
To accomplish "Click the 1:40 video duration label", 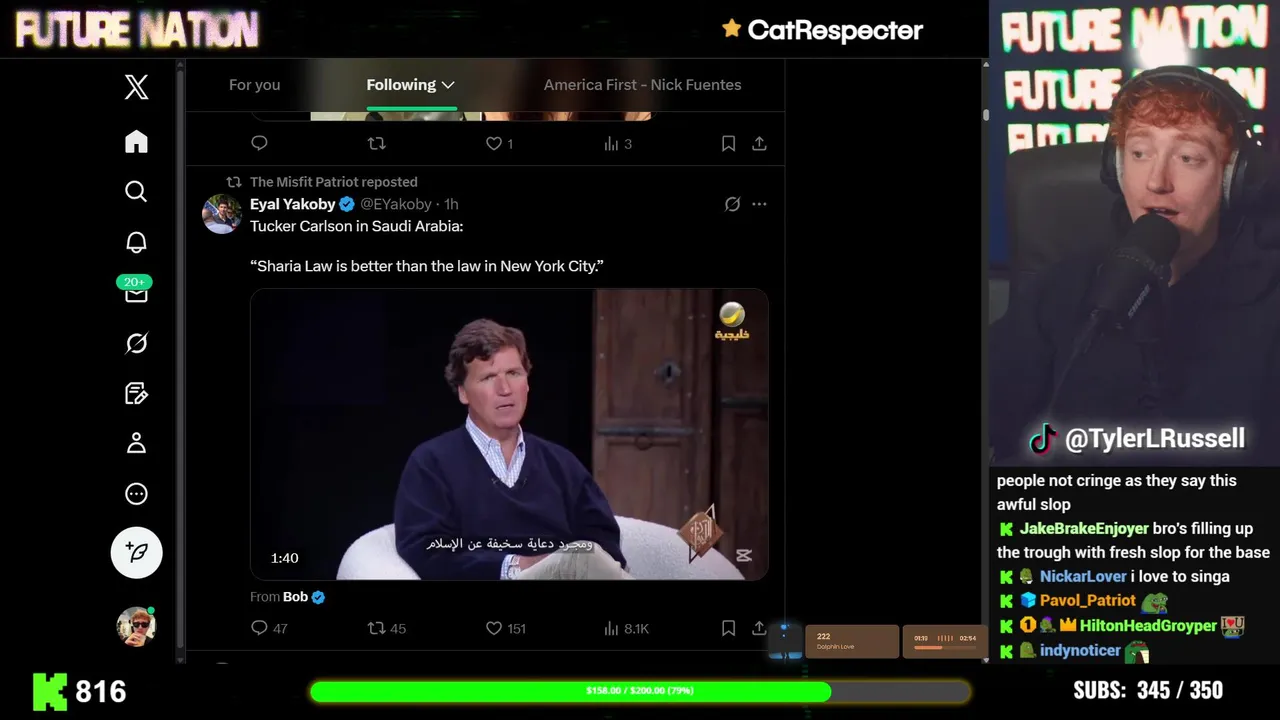I will click(284, 558).
